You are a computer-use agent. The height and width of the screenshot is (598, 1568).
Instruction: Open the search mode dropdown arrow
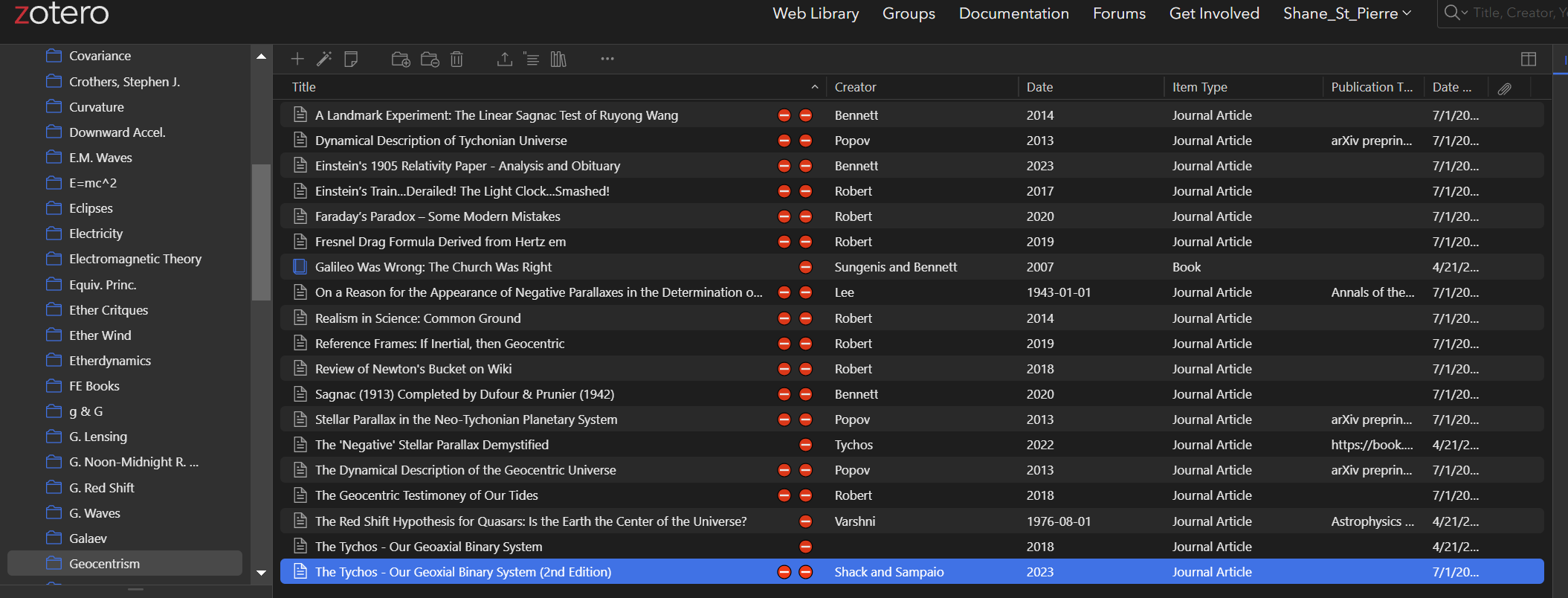point(1465,13)
